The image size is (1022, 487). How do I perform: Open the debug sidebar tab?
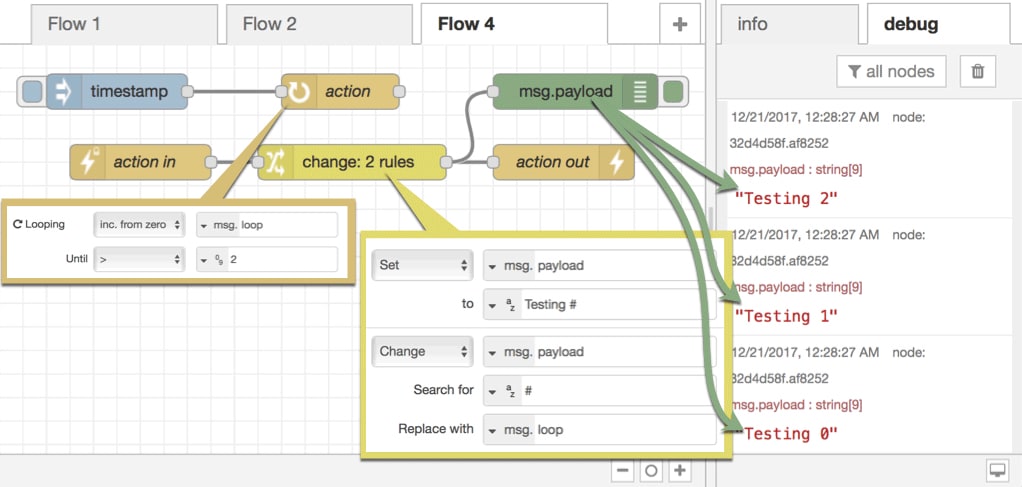pos(939,25)
